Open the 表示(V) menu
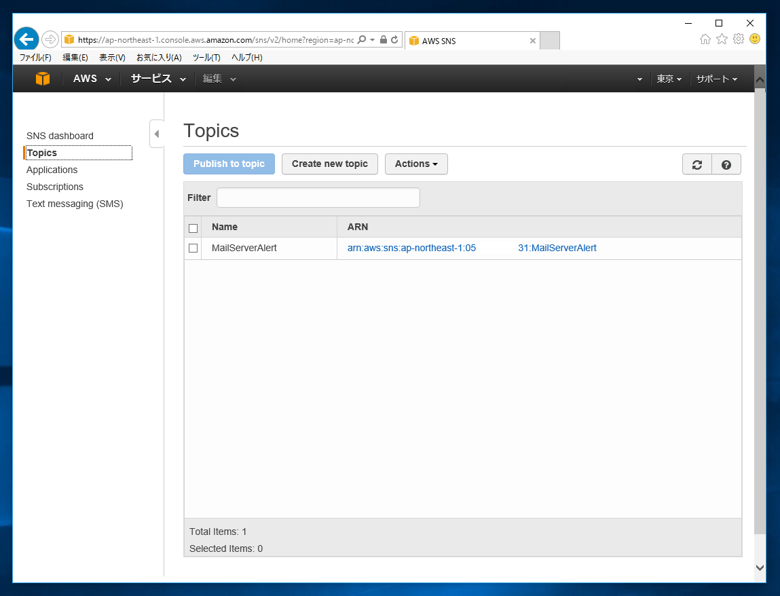This screenshot has height=596, width=780. (112, 58)
